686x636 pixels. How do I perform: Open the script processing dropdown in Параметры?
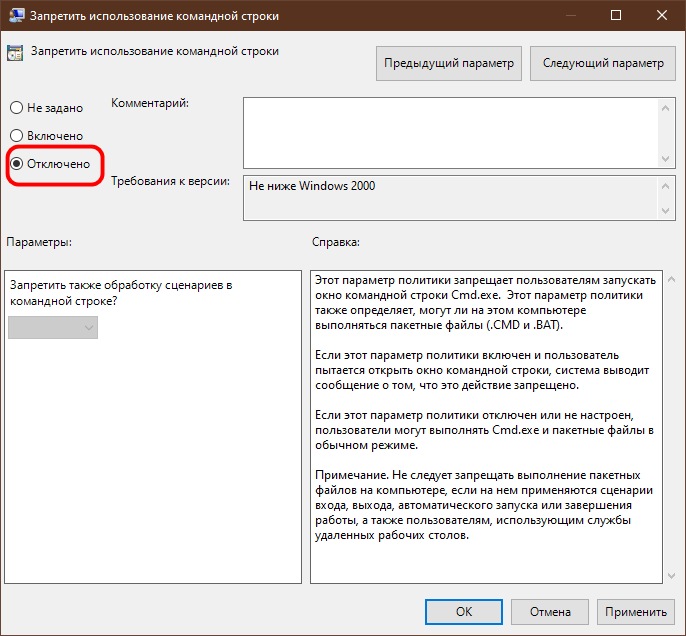[x=53, y=328]
